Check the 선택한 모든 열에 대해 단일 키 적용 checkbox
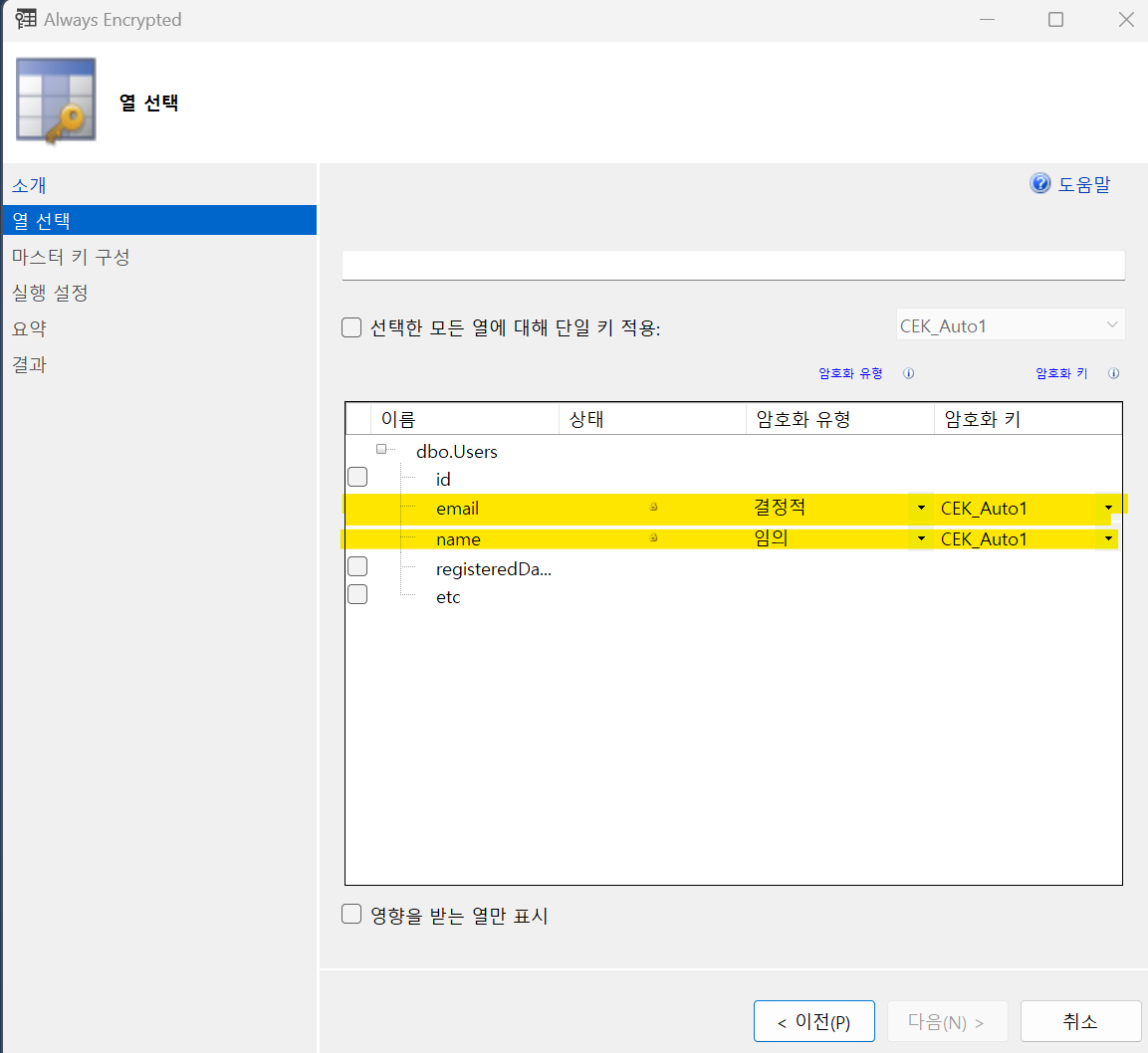1148x1053 pixels. (x=351, y=327)
